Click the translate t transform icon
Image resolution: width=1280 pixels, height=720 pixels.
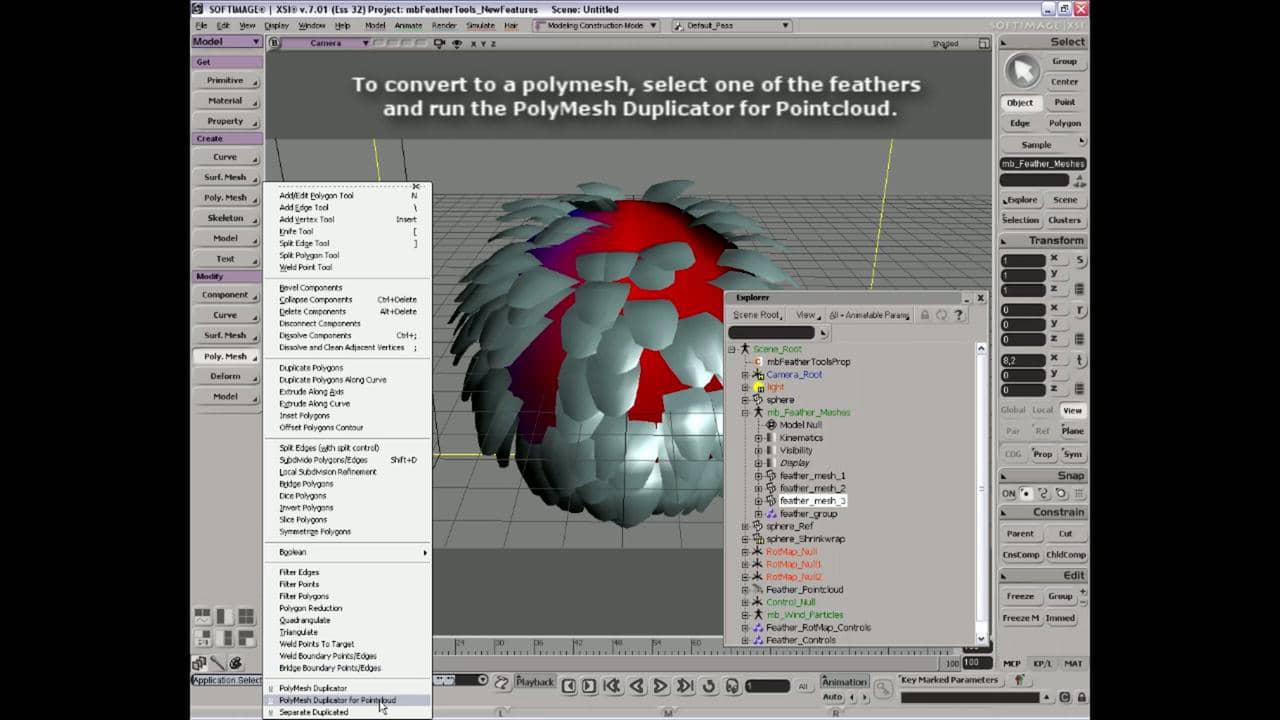coord(1081,361)
